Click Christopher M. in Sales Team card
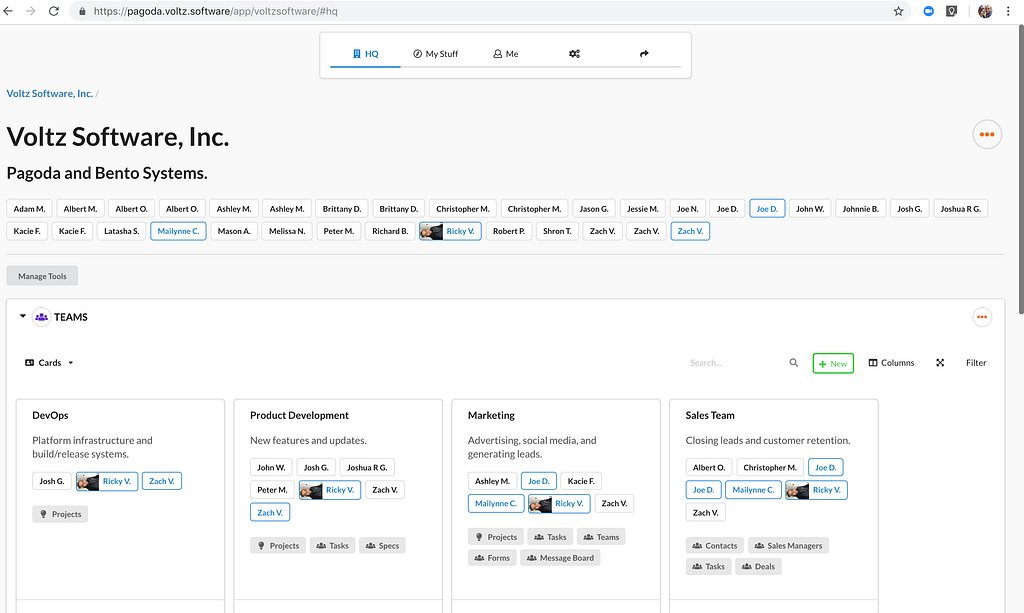 pos(770,467)
